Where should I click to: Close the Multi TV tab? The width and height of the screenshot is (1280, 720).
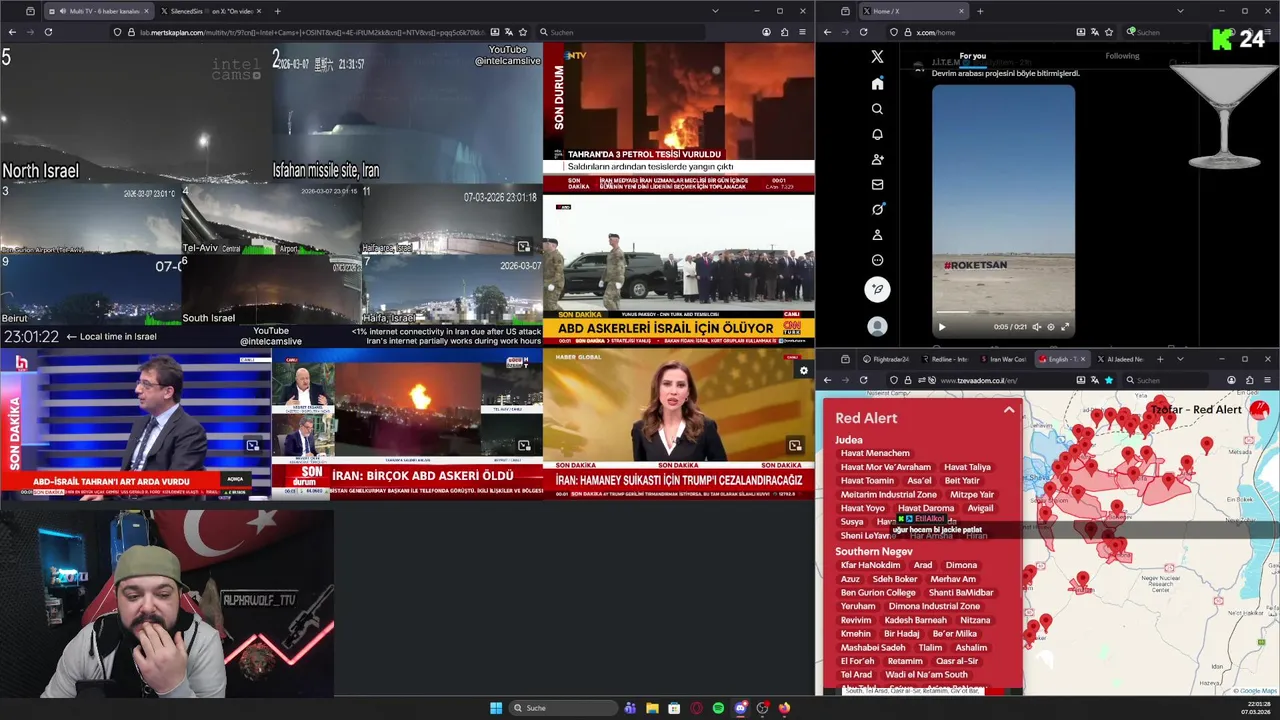146,11
